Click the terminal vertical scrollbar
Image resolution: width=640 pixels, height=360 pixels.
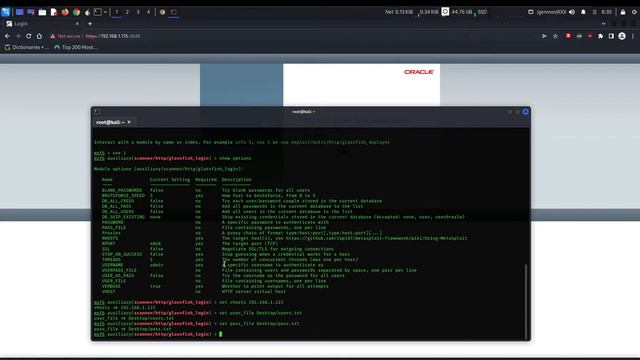click(x=526, y=301)
